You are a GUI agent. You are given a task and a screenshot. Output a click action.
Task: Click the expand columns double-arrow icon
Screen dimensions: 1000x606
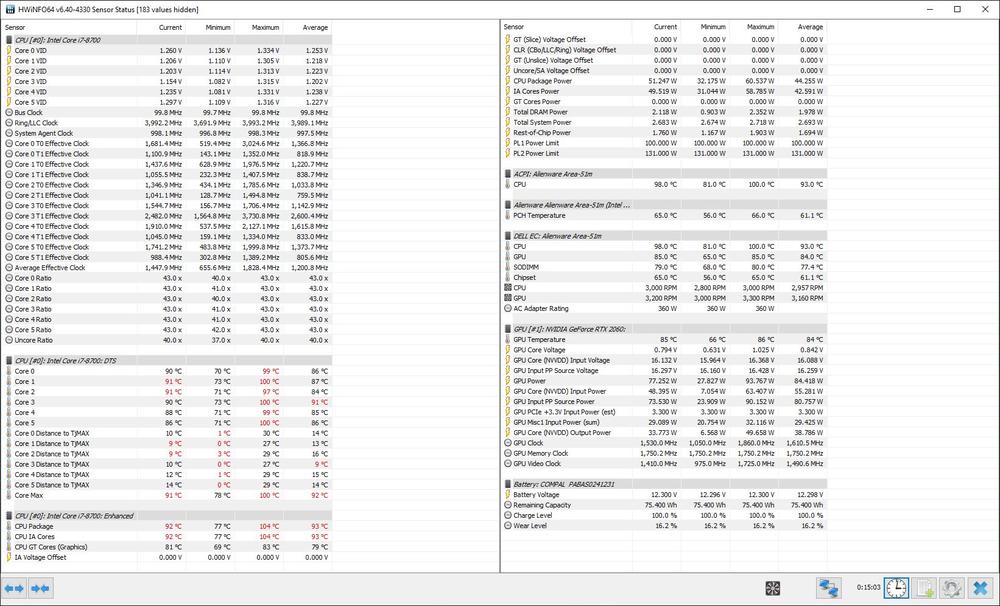pos(14,588)
